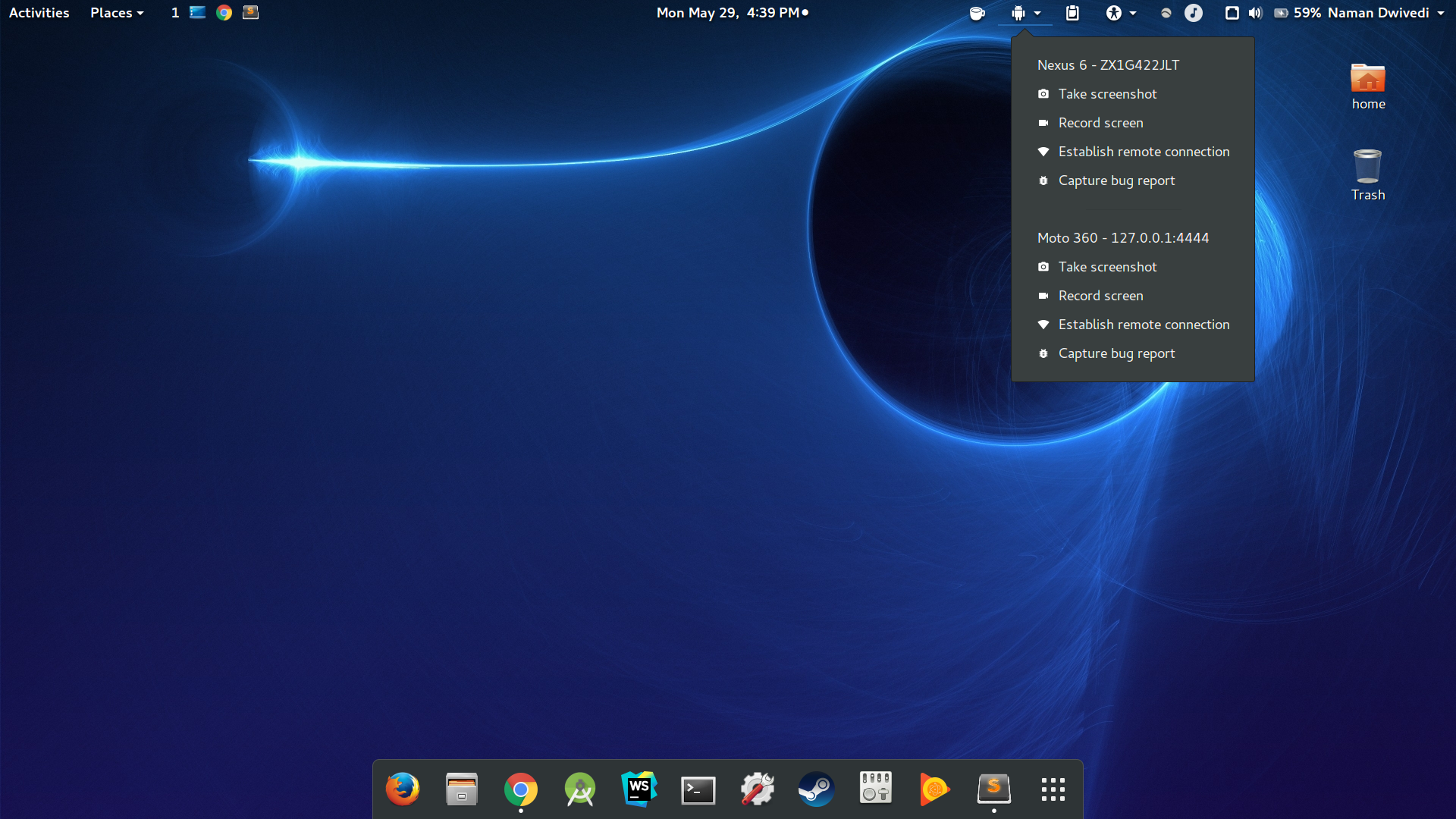Open Android Studio from the dock

pyautogui.click(x=580, y=789)
